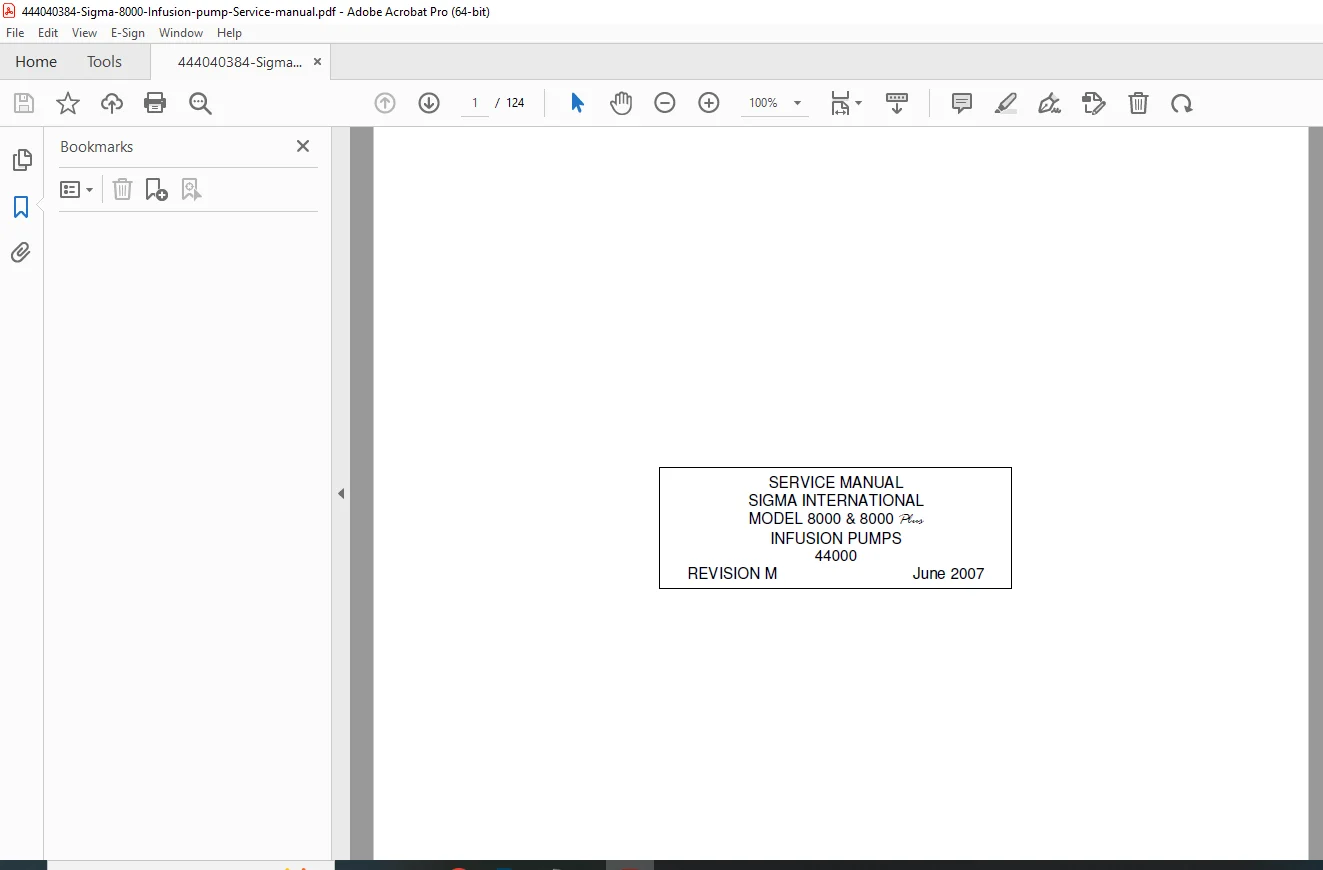1323x870 pixels.
Task: Click the Save file icon
Action: pyautogui.click(x=24, y=103)
